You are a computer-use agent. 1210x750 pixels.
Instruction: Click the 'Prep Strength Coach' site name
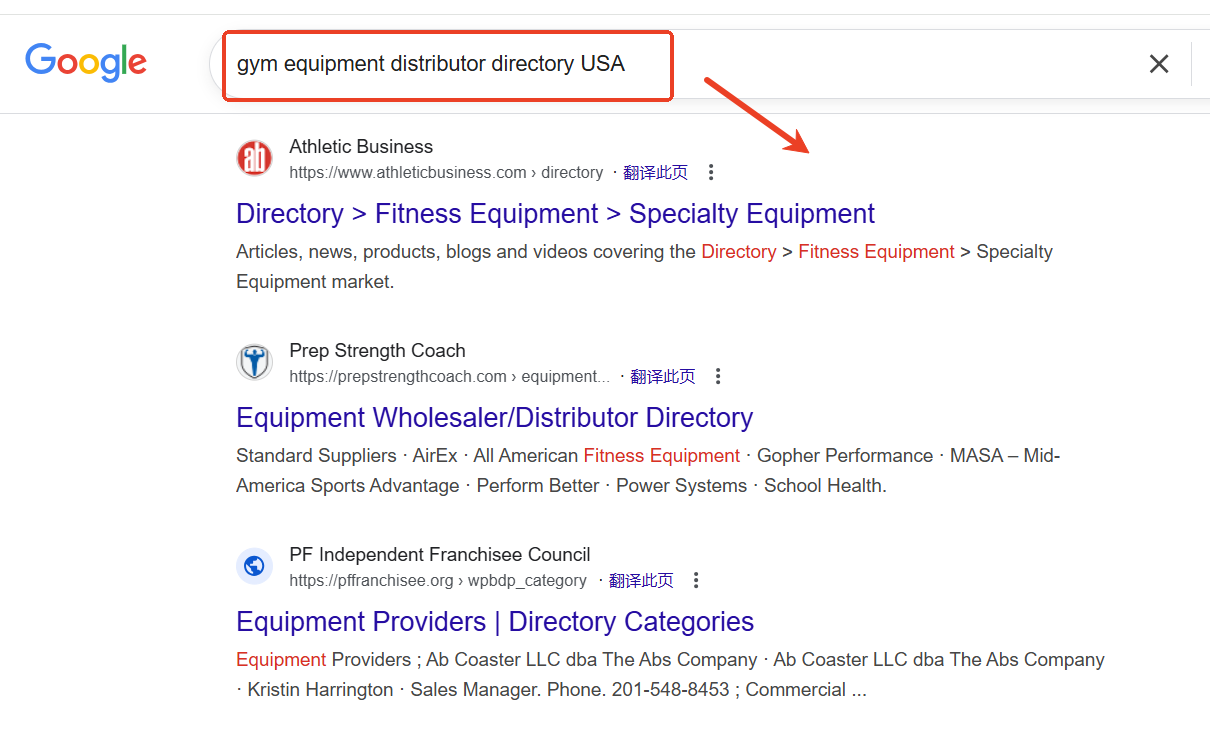coord(377,351)
